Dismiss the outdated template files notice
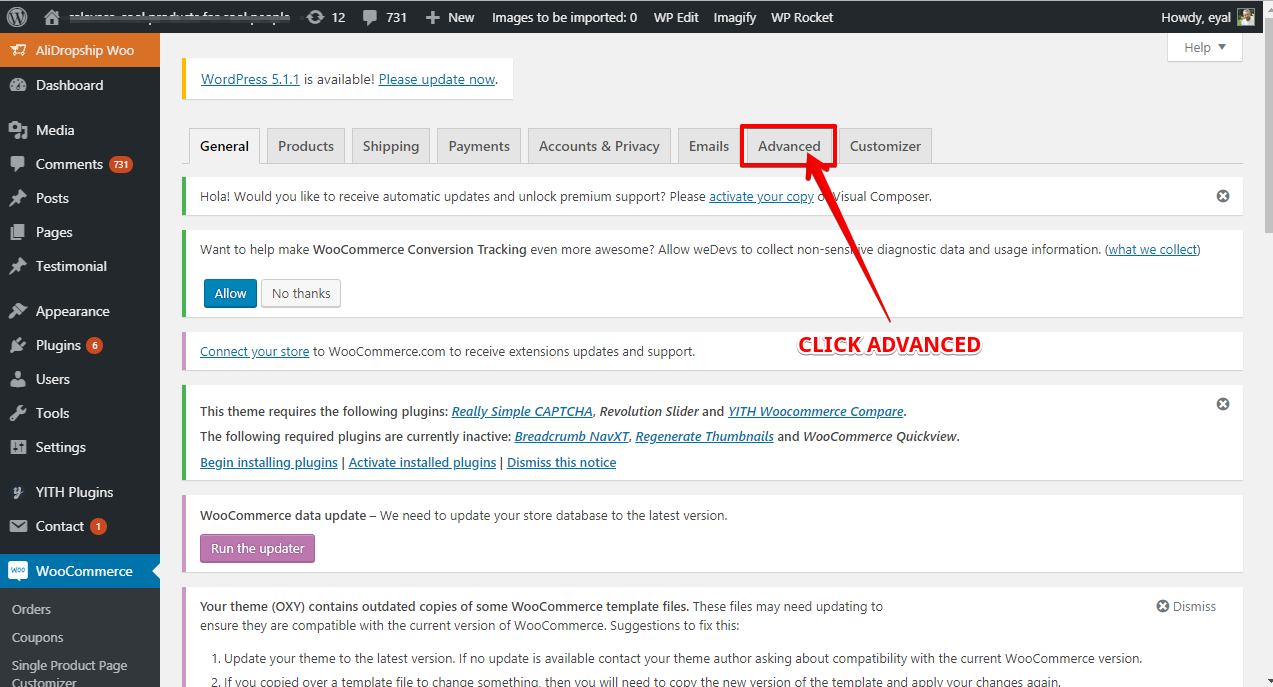Viewport: 1273px width, 687px height. [x=1186, y=606]
